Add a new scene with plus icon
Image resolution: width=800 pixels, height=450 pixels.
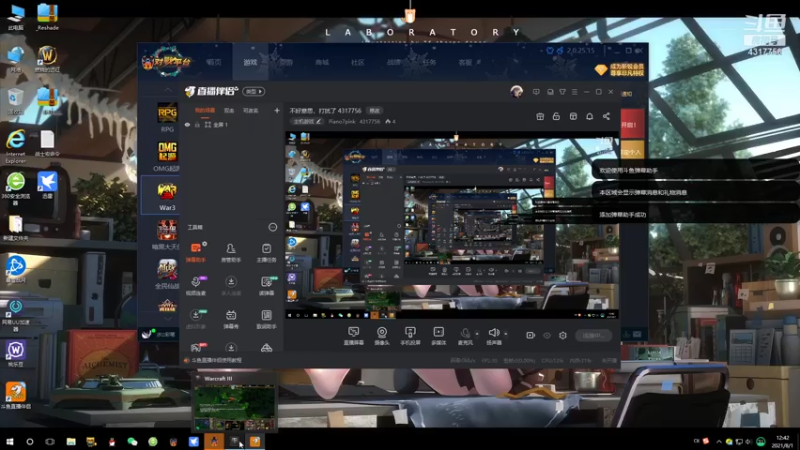point(277,110)
